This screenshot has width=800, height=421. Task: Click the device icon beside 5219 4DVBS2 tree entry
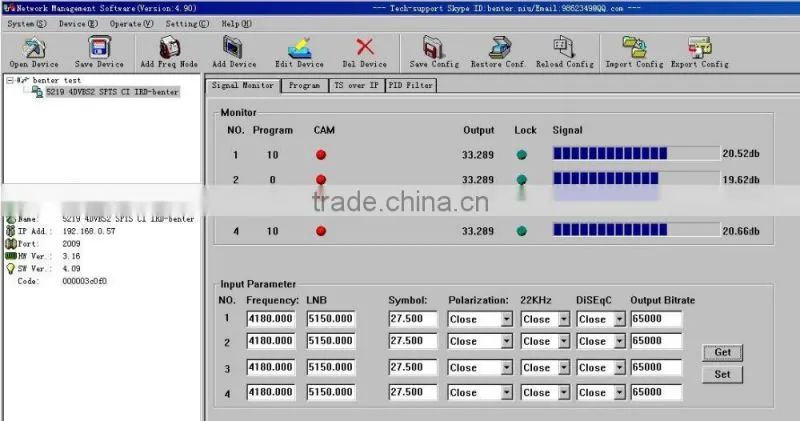(x=37, y=92)
